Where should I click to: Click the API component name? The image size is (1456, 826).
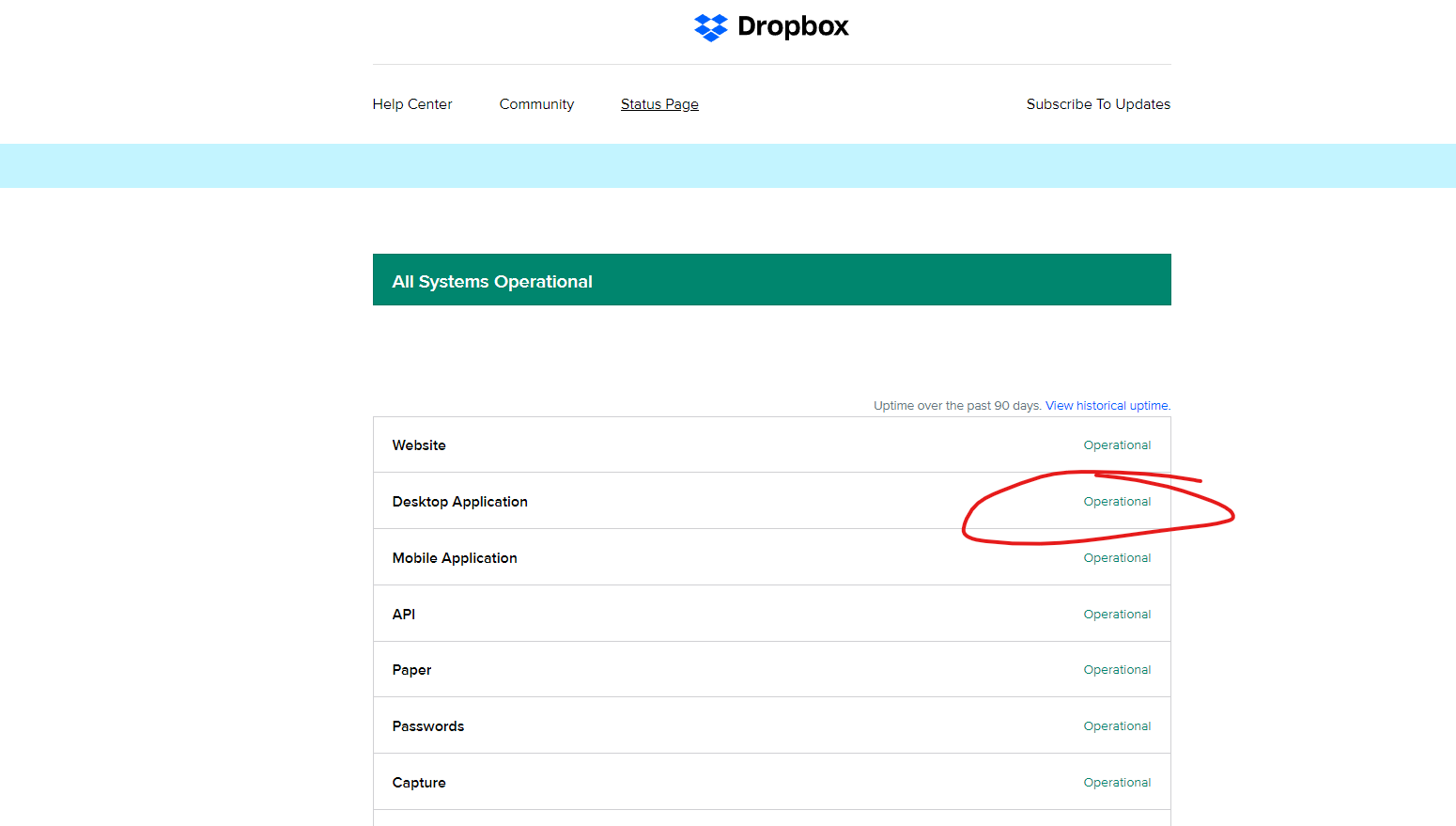point(404,615)
